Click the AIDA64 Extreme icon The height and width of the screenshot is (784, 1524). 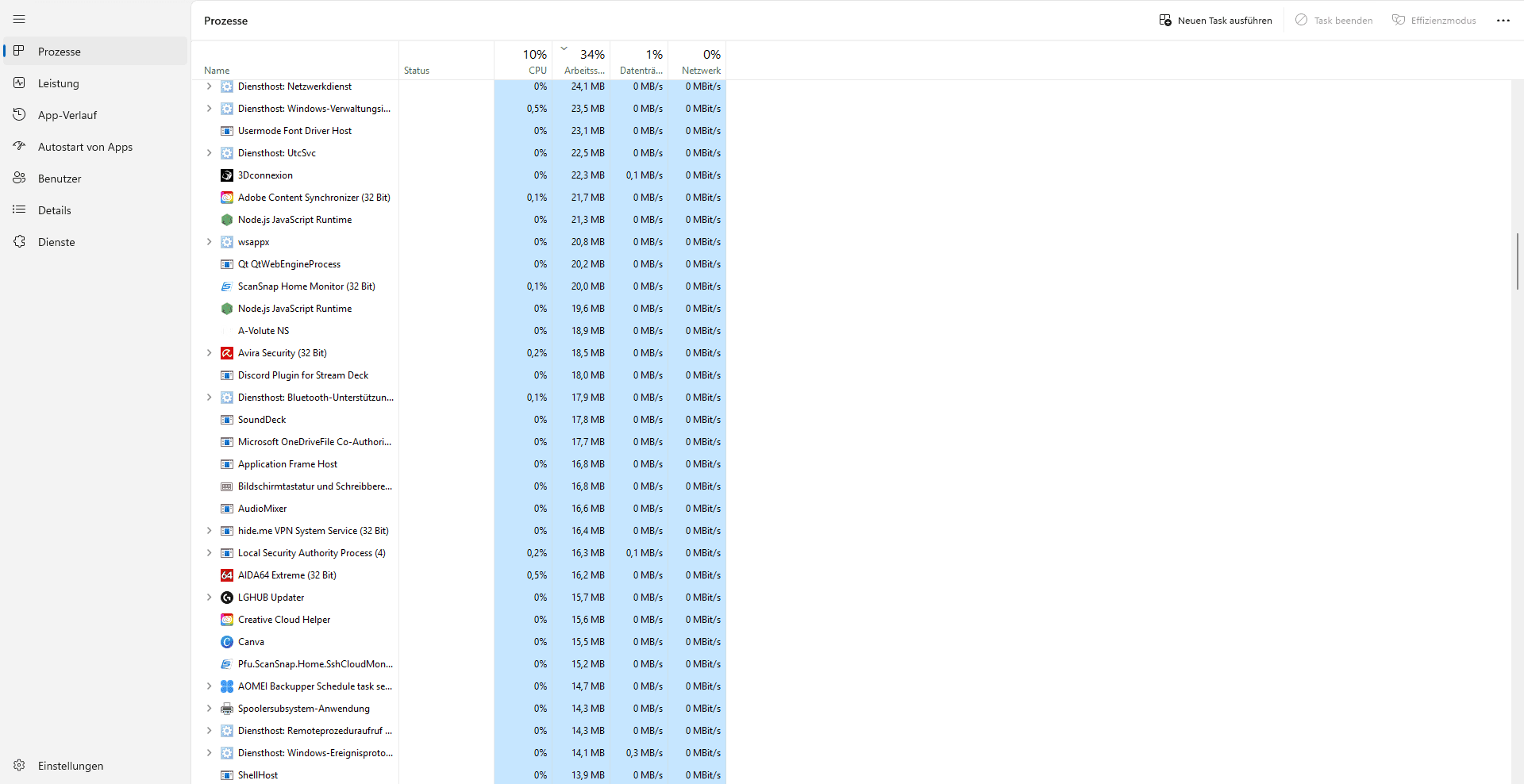coord(227,575)
